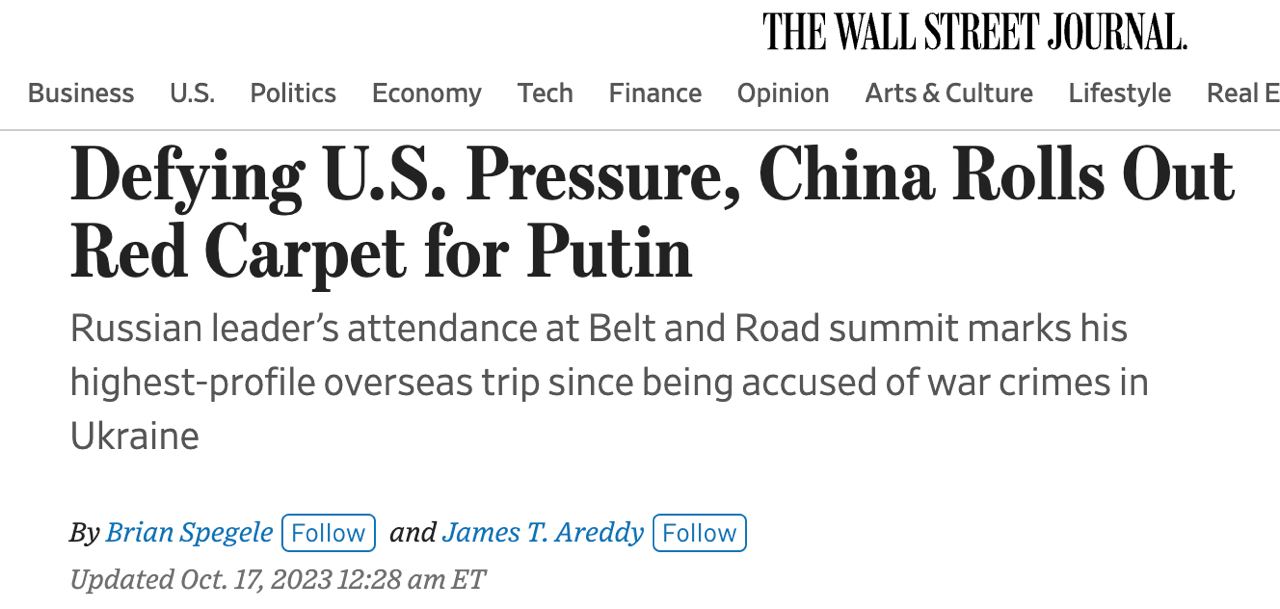Screen dimensions: 1280x609
Task: Open the Arts & Culture section
Action: [x=949, y=93]
